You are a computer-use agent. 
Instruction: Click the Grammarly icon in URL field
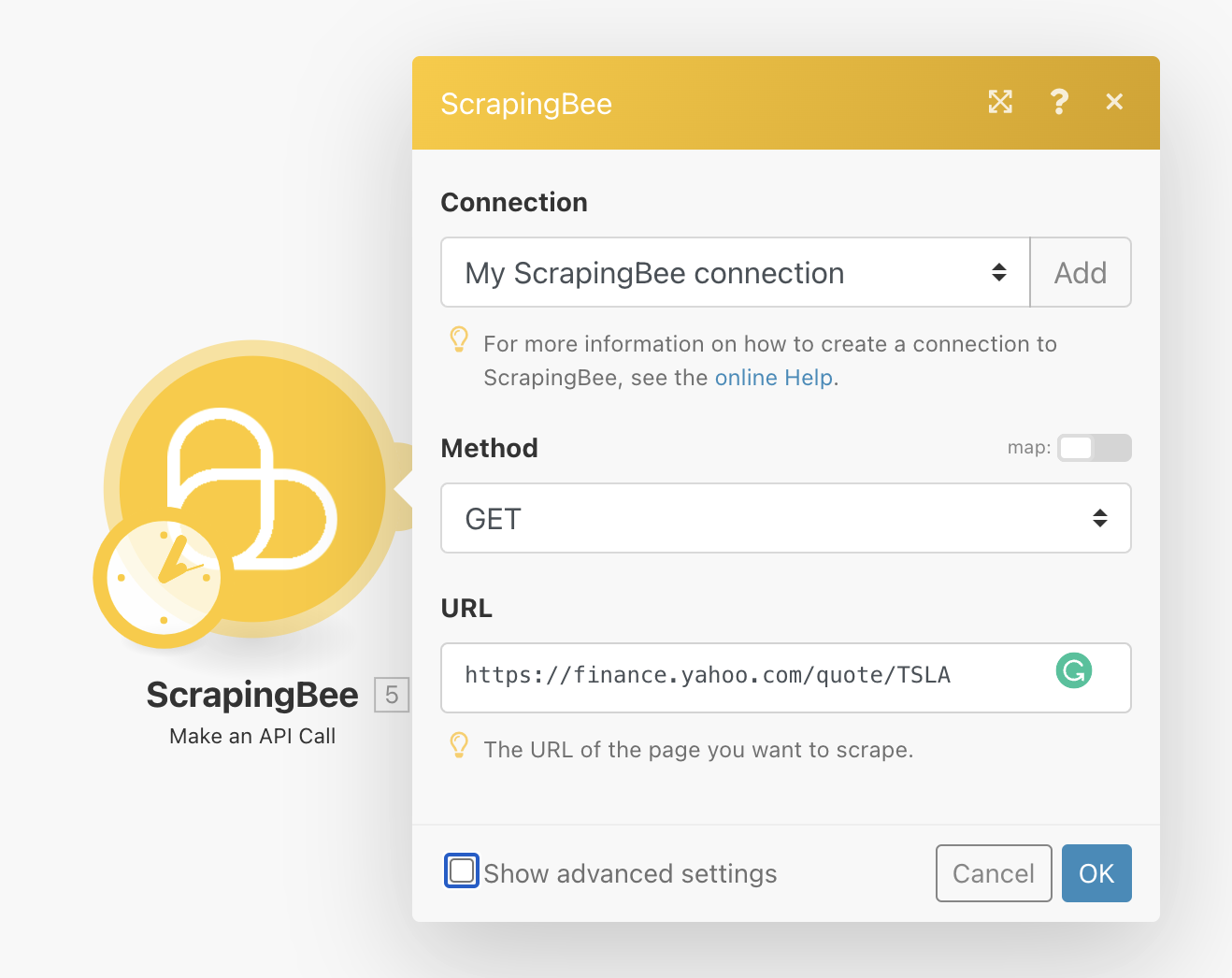pos(1074,670)
